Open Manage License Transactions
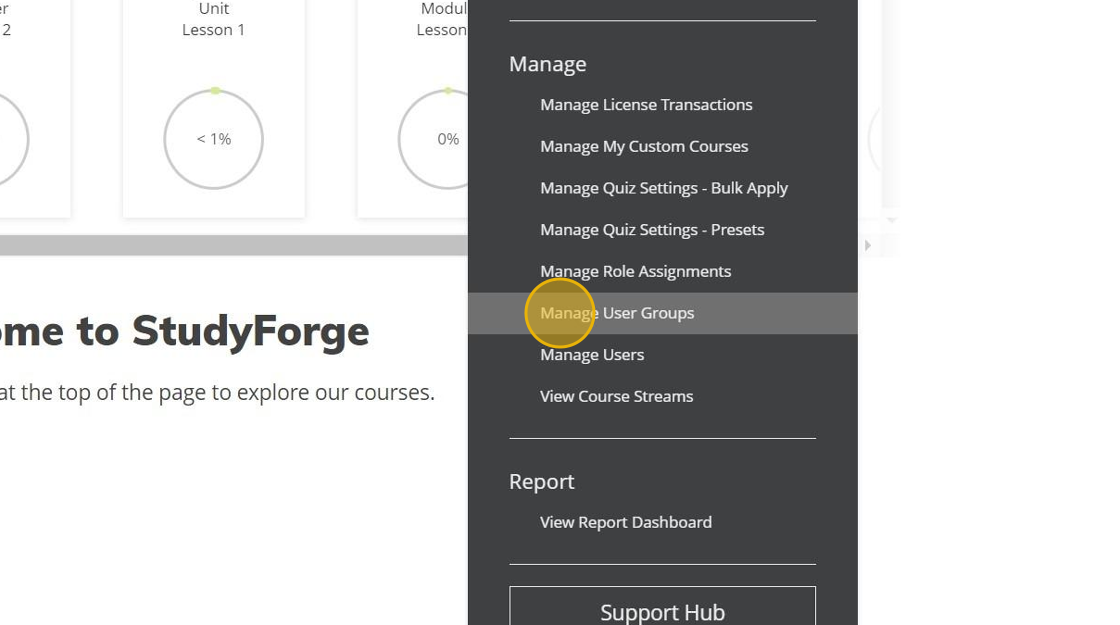 [x=646, y=105]
